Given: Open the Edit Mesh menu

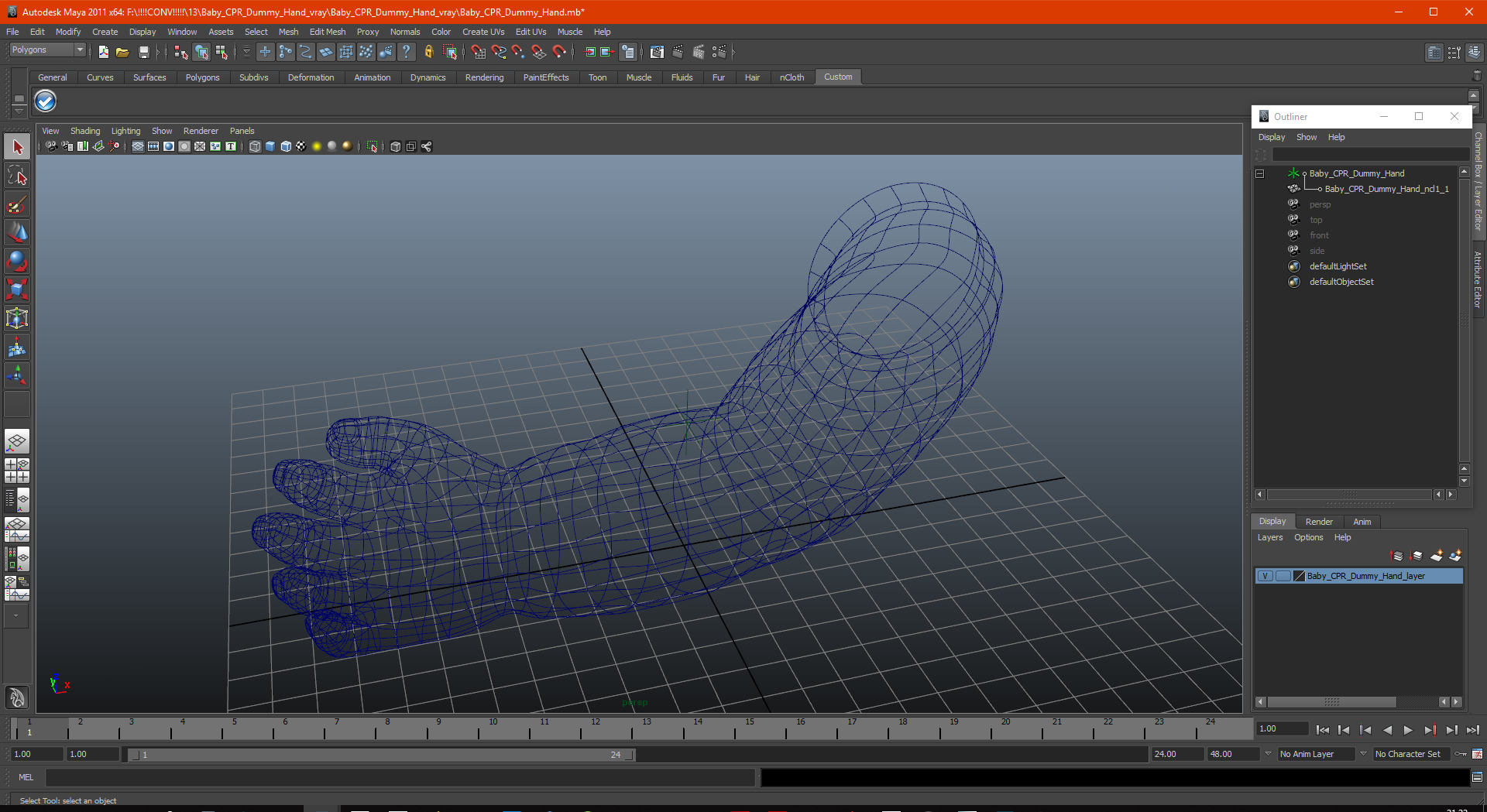Looking at the screenshot, I should 328,32.
